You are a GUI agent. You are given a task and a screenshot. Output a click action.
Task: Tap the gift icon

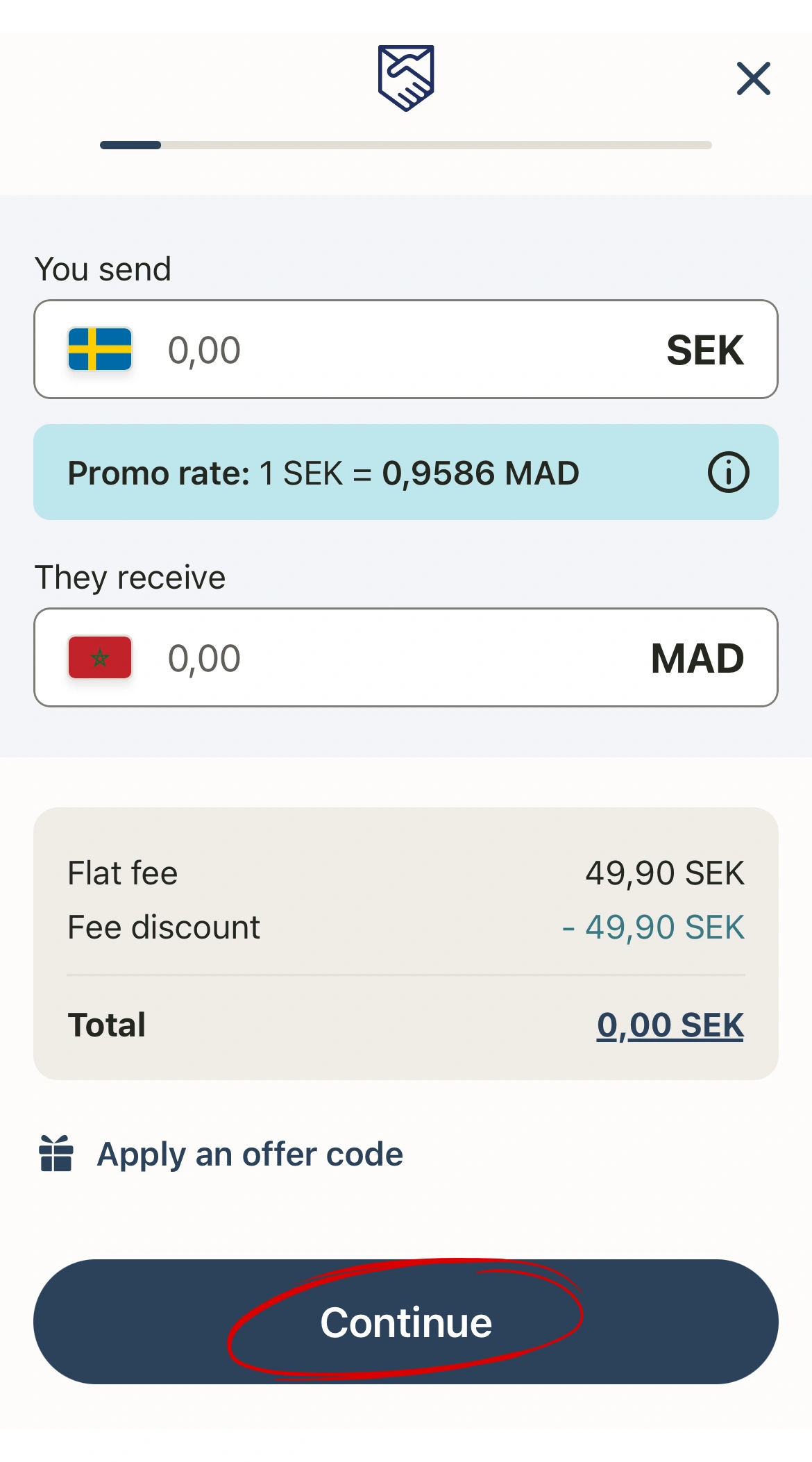(x=56, y=1154)
